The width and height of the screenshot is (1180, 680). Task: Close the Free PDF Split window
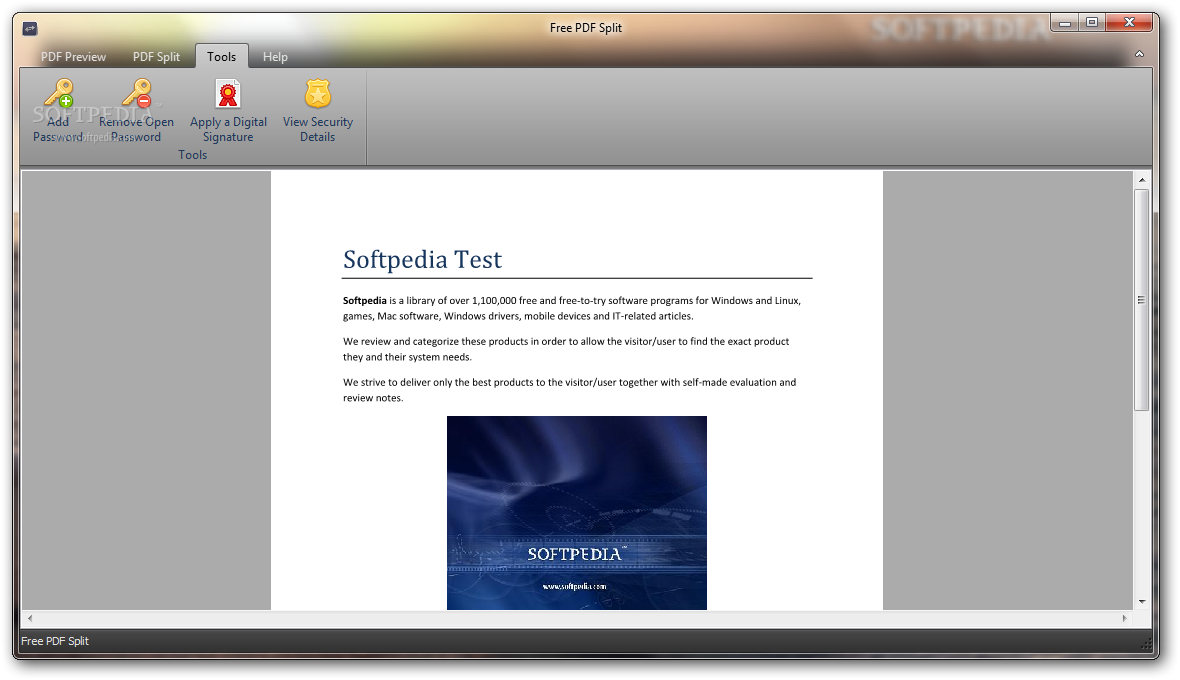tap(1130, 23)
